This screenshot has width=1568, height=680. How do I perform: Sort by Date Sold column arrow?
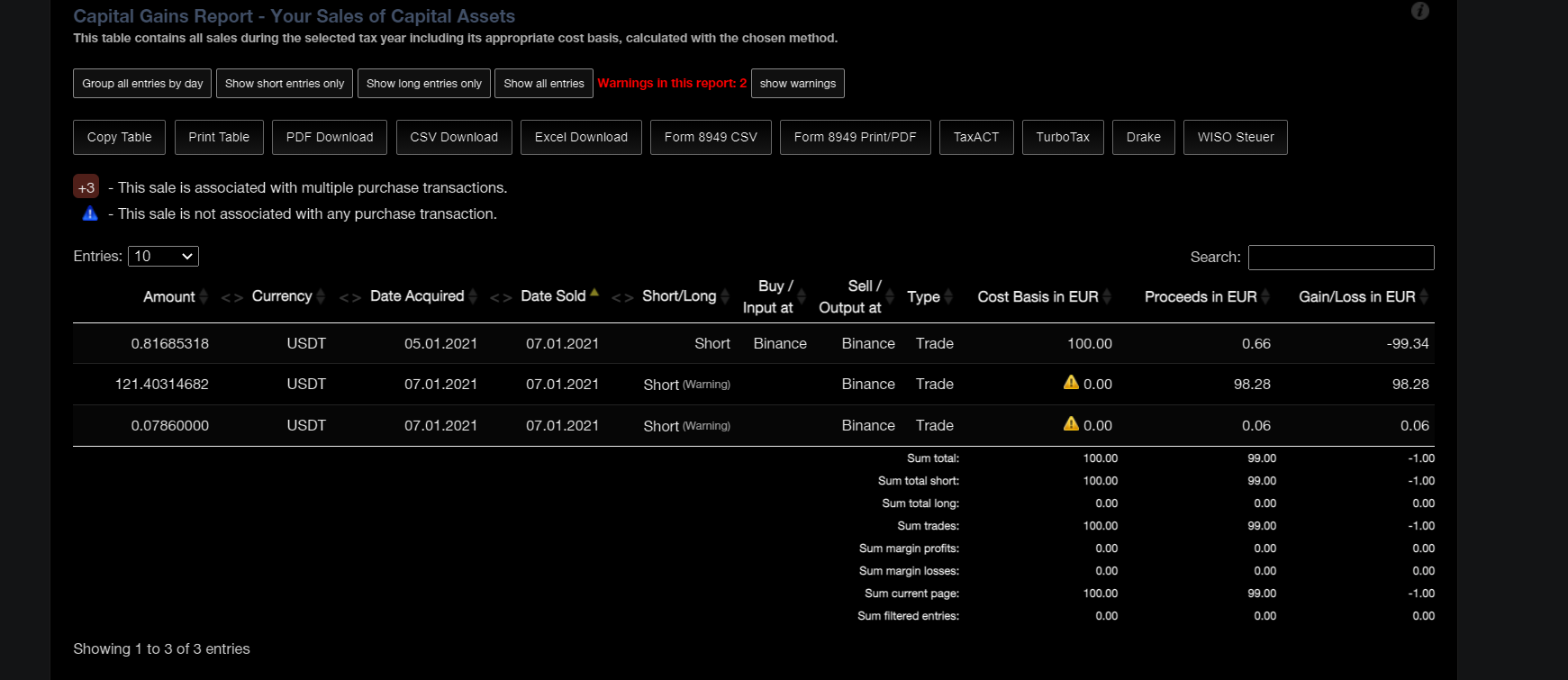594,293
